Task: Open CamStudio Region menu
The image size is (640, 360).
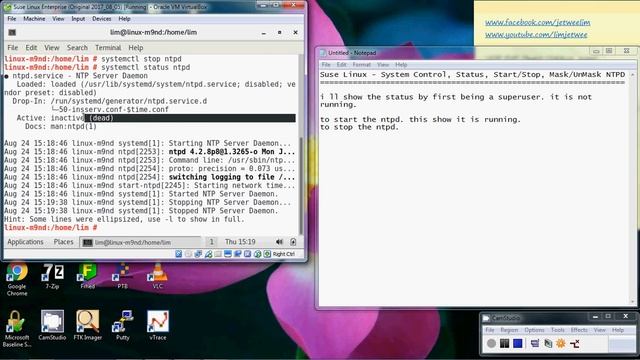Action: pos(509,330)
